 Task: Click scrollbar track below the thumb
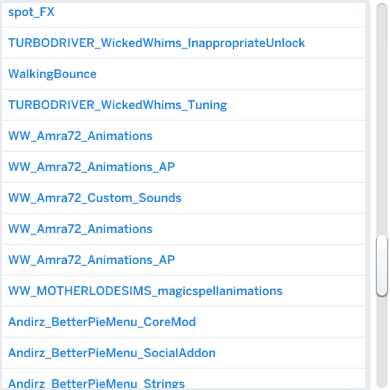tap(382, 342)
